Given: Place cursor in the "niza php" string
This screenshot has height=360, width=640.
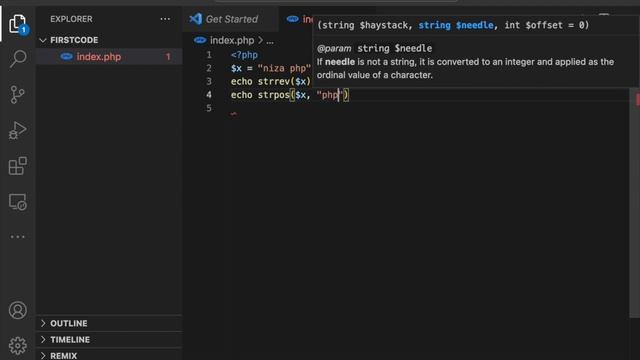Looking at the screenshot, I should 284,68.
